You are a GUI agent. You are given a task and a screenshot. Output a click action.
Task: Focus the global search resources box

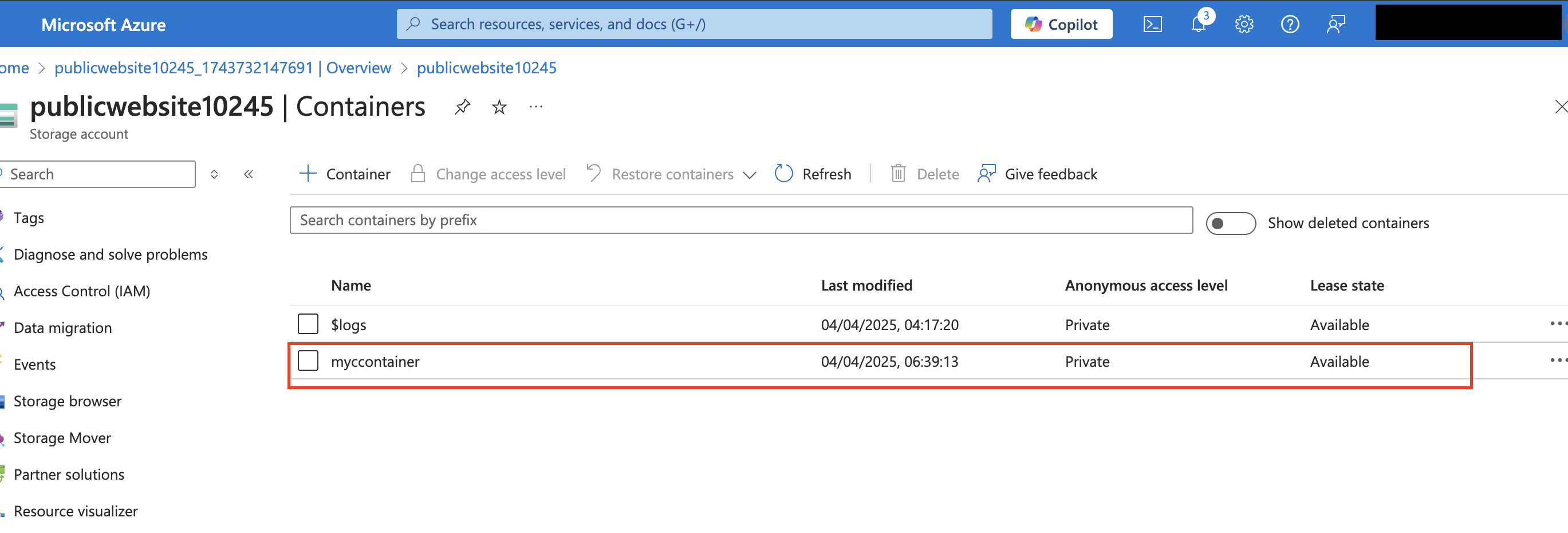click(694, 25)
